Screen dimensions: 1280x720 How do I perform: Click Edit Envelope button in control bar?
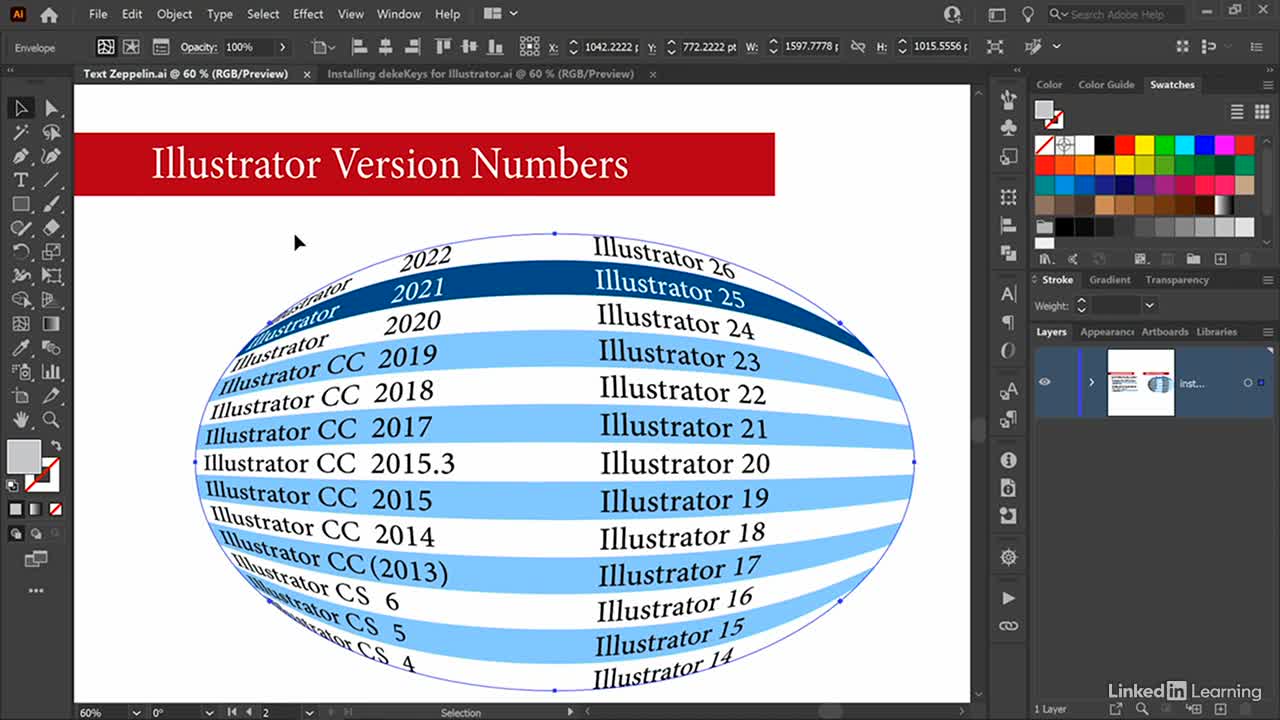click(x=106, y=47)
